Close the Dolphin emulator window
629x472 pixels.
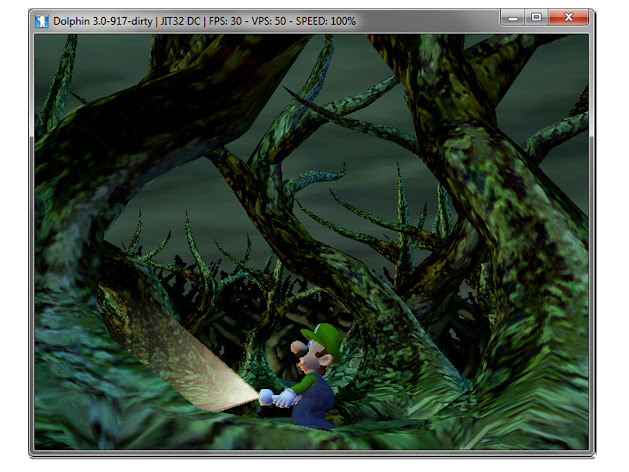click(x=568, y=18)
